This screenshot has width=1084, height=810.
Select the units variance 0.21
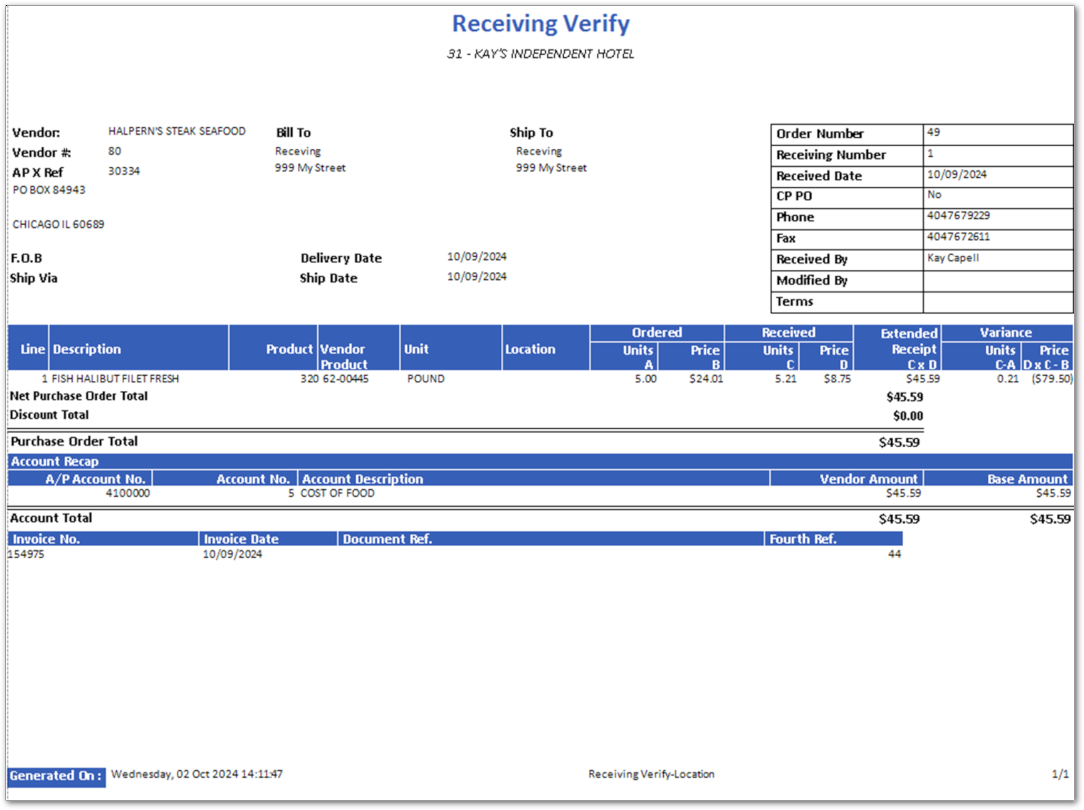tap(1008, 379)
